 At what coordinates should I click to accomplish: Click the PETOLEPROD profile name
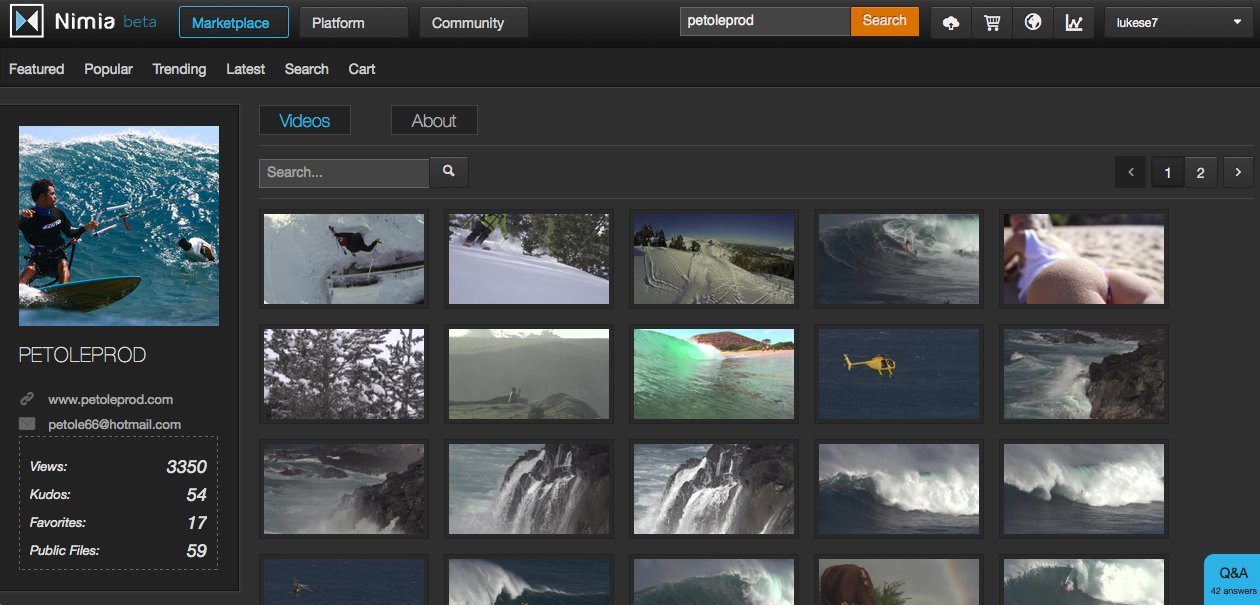click(83, 355)
